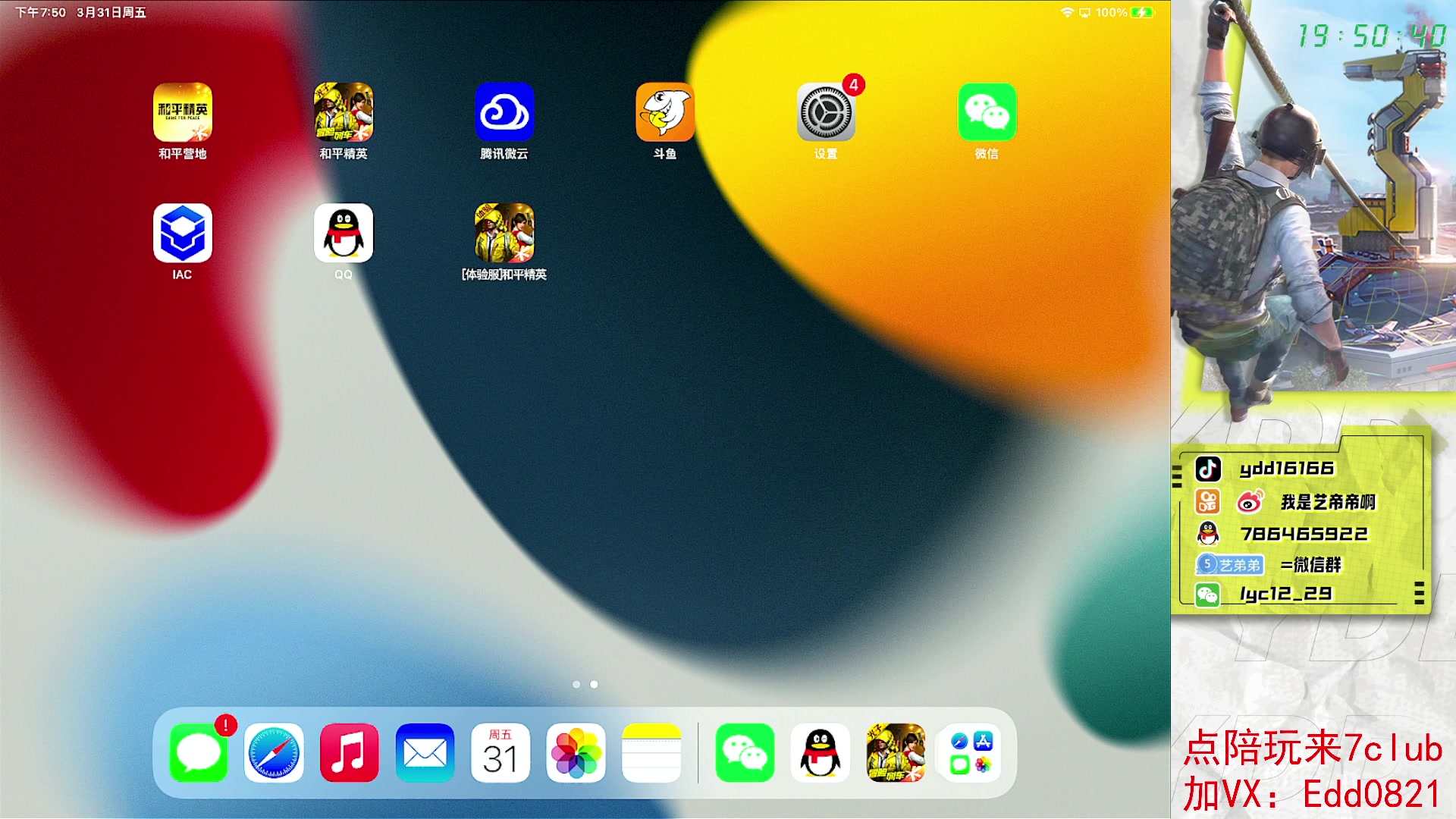Open the App Library folder in dock

971,753
